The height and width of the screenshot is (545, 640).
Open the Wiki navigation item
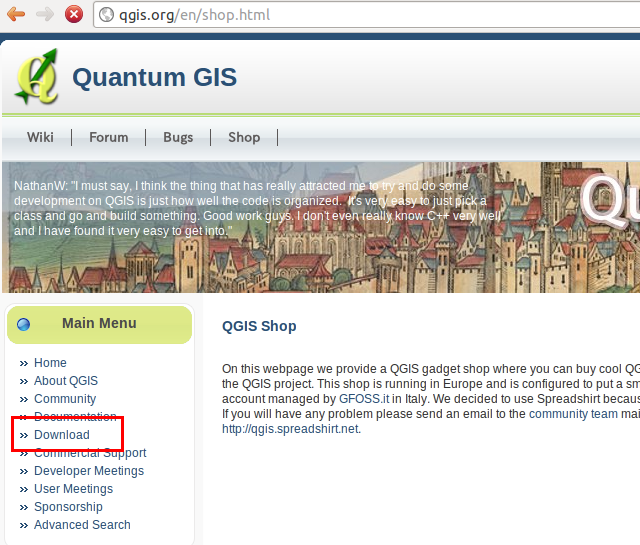(40, 137)
